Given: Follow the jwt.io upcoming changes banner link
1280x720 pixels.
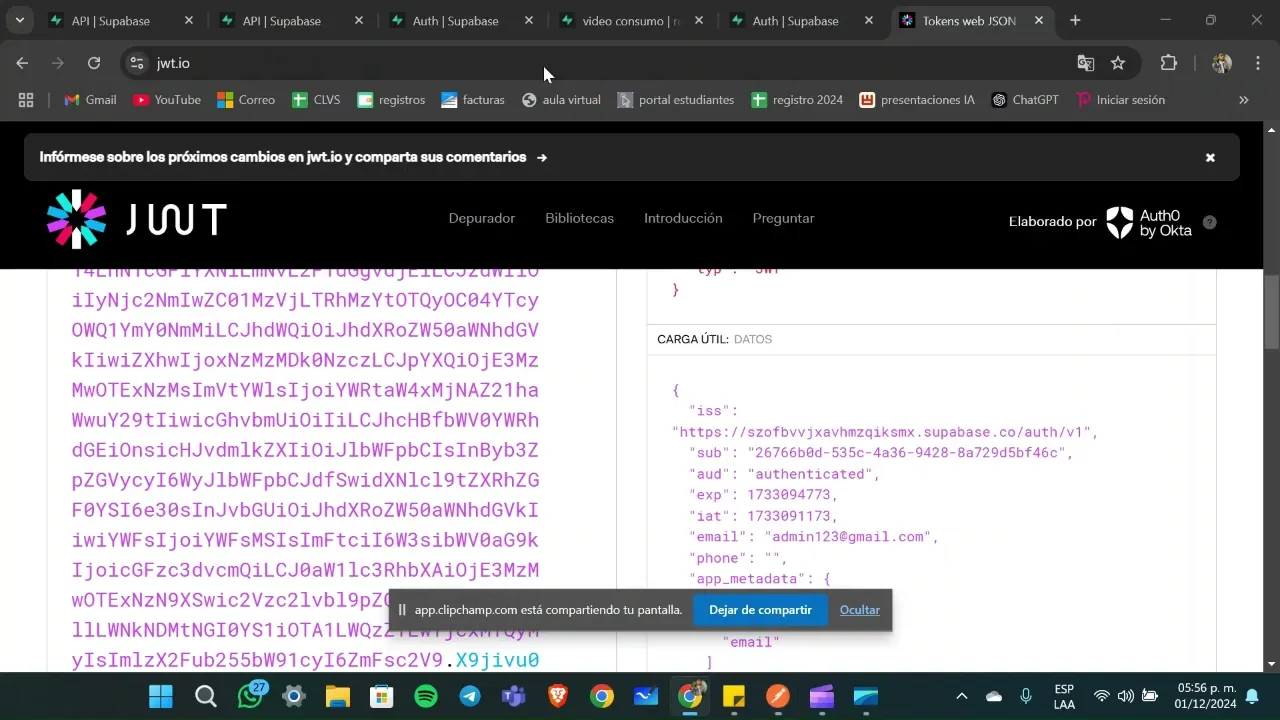Looking at the screenshot, I should click(293, 157).
